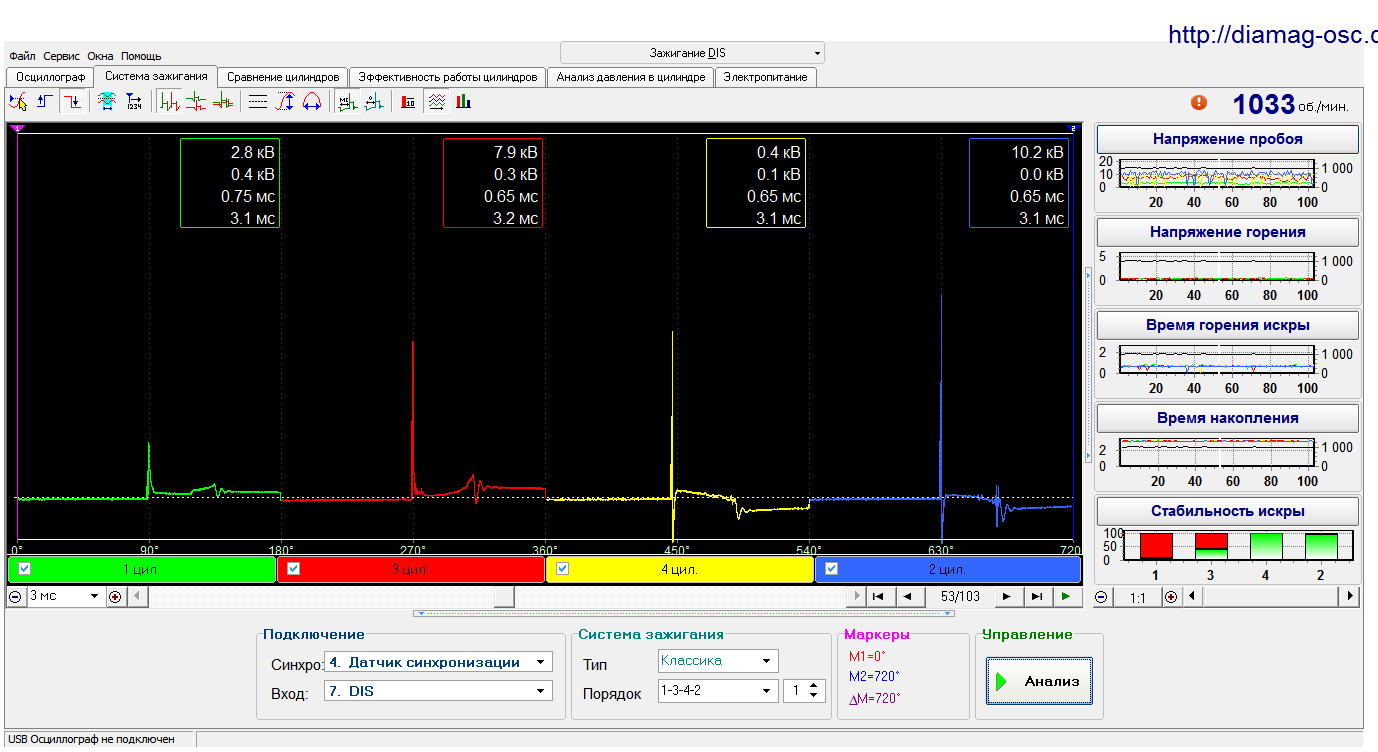Jump to last frame
1378x752 pixels.
(1037, 596)
